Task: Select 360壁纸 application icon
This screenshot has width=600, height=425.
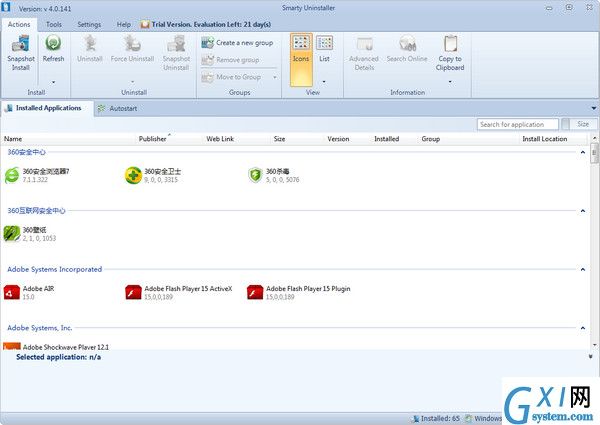Action: 12,234
